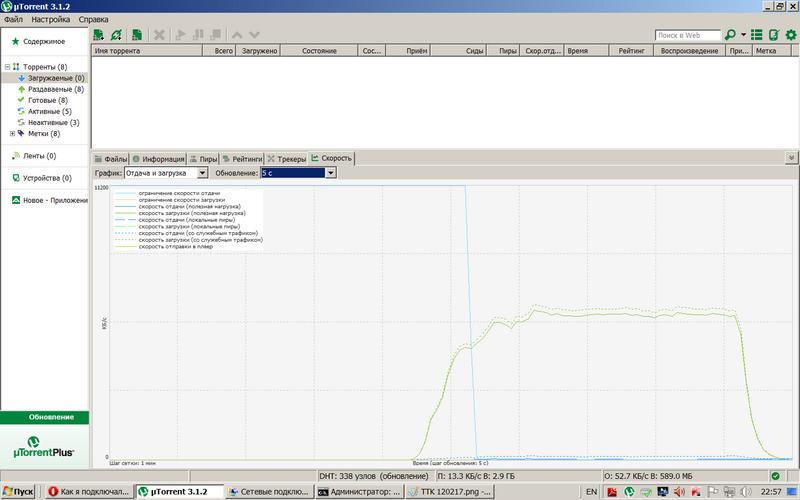Open Preferences via the gear icon

(x=791, y=35)
